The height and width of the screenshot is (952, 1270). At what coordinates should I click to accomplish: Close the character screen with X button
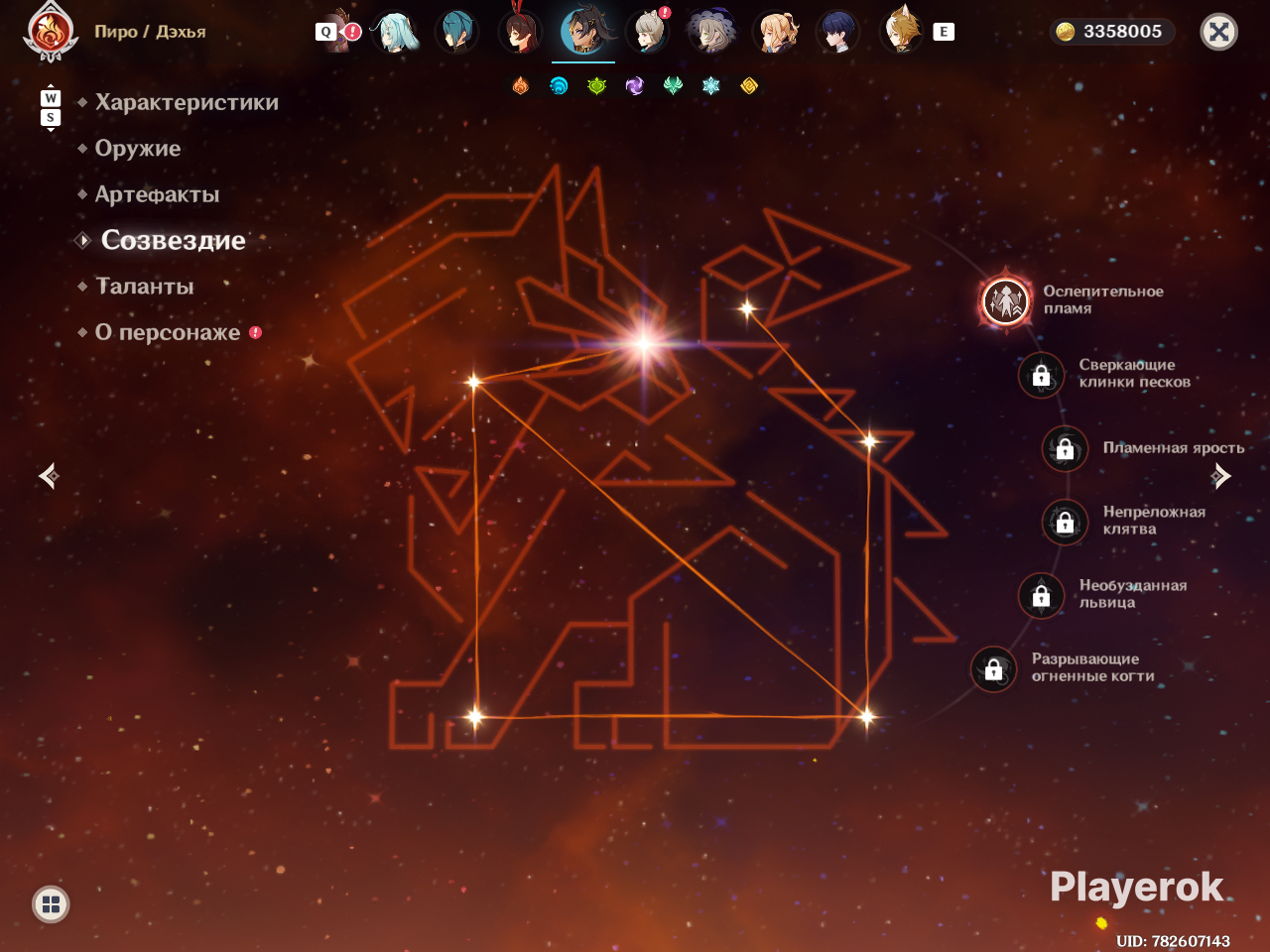1219,32
